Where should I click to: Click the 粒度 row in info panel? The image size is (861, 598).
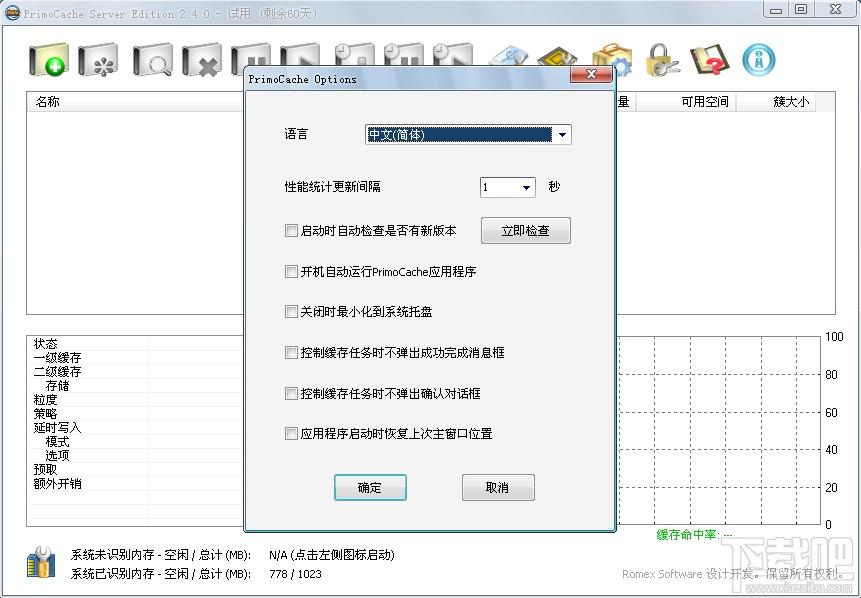[135, 400]
